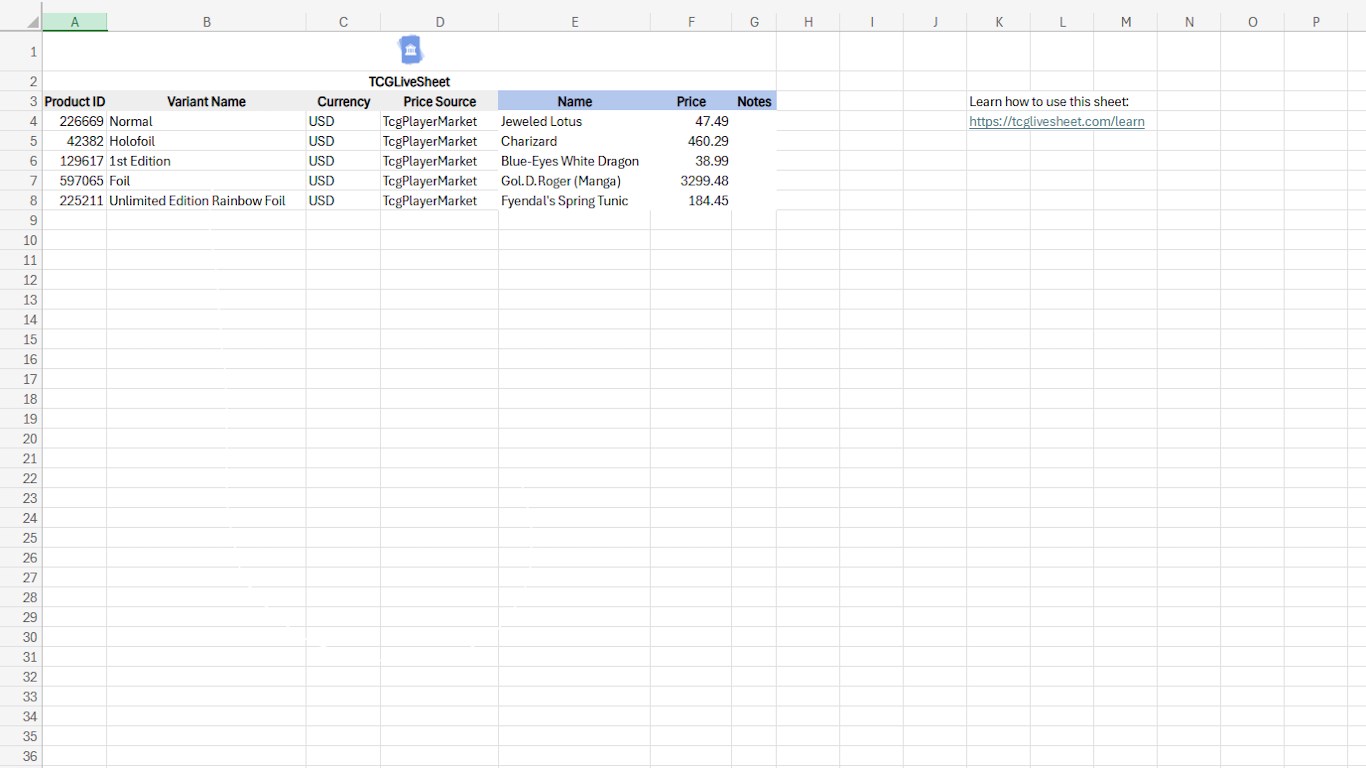Click the Gol.D.Roger (Manga) cell
The width and height of the screenshot is (1366, 768).
[x=574, y=181]
